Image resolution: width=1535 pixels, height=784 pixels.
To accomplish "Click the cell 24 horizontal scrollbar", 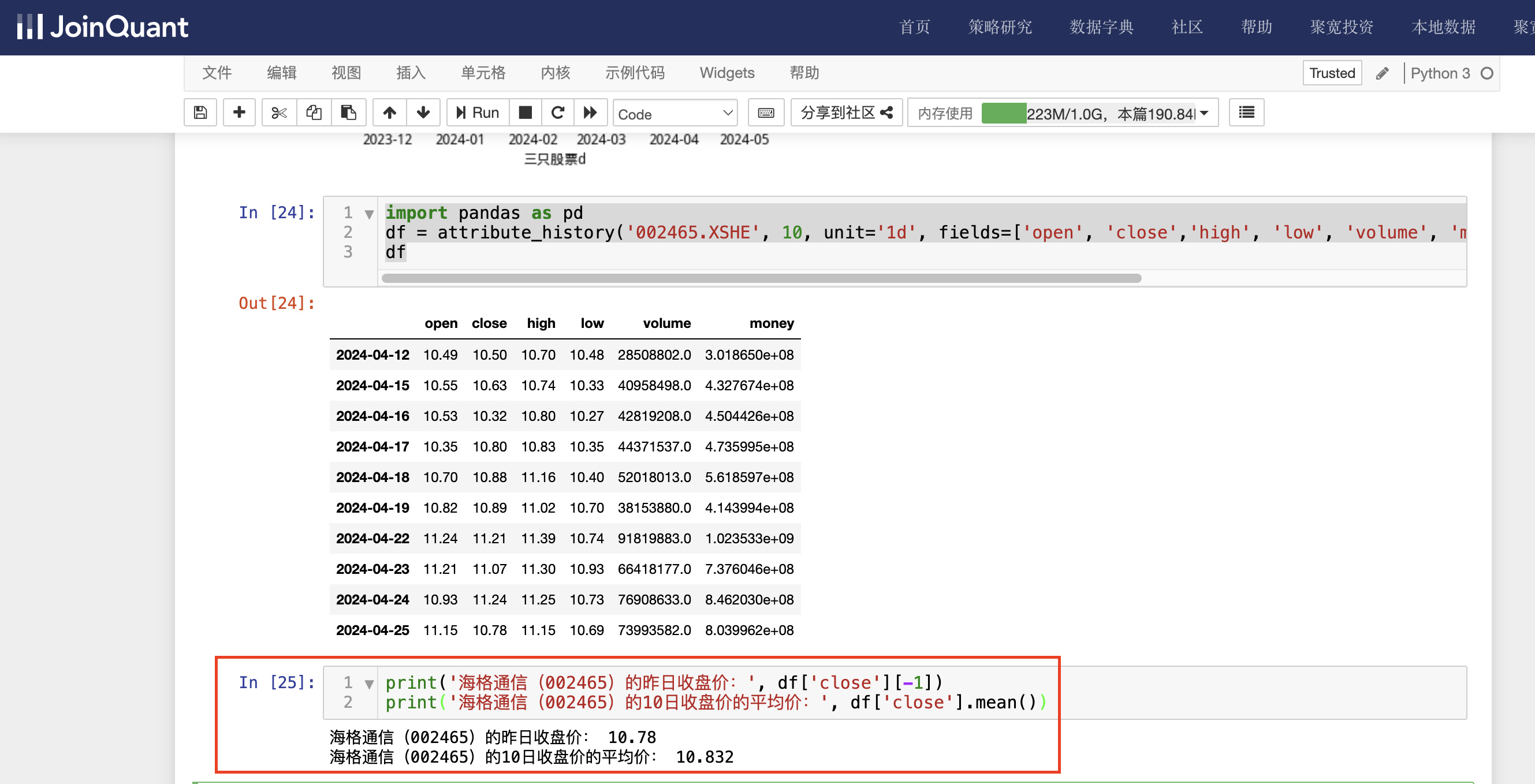I will [761, 278].
